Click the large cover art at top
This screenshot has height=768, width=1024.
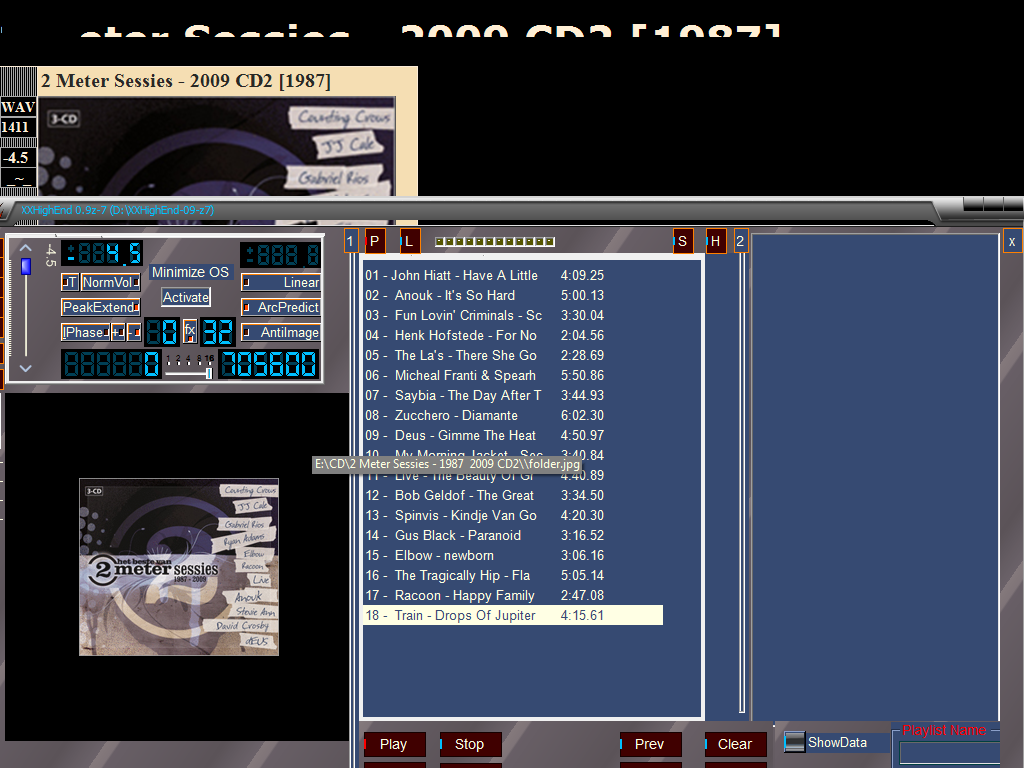pos(217,146)
